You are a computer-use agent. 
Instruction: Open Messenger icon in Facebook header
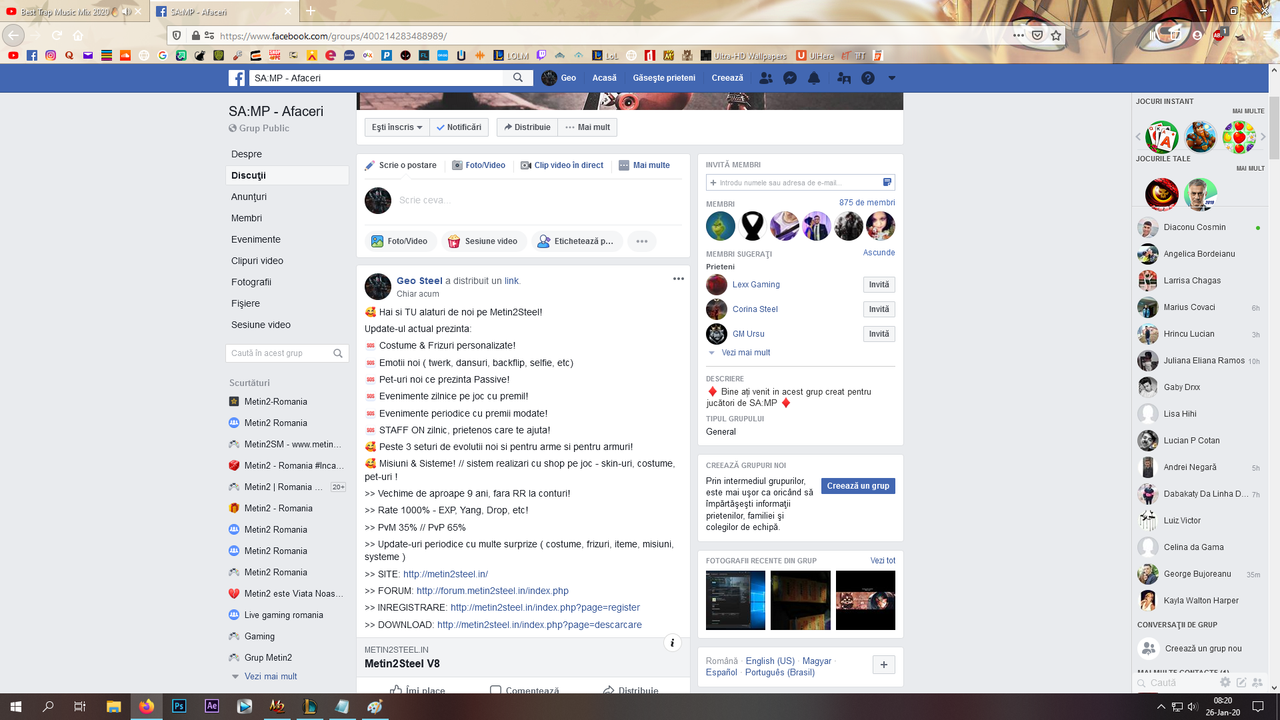tap(790, 78)
